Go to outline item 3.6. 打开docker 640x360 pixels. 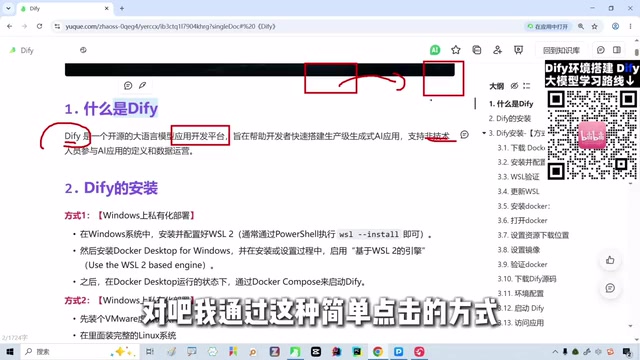[x=522, y=220]
